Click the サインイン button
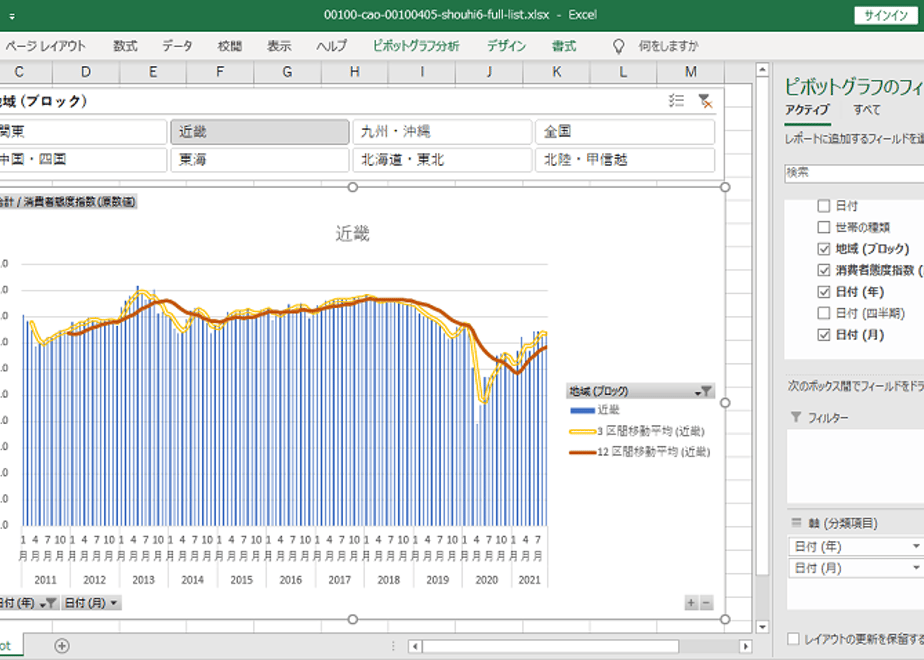924x660 pixels. (x=886, y=16)
